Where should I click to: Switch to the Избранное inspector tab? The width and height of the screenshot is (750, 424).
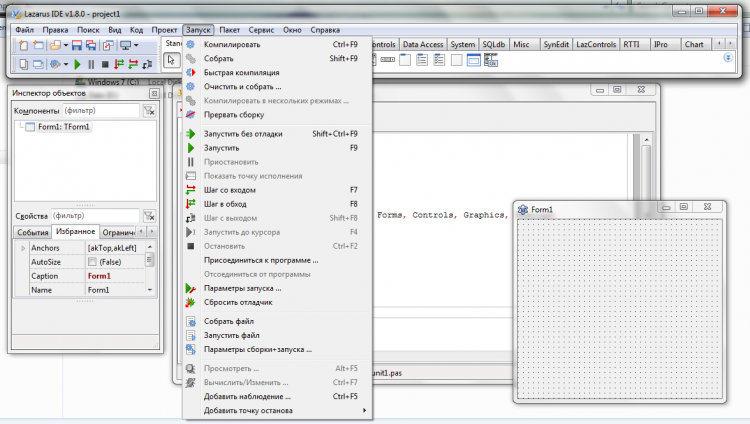coord(76,232)
